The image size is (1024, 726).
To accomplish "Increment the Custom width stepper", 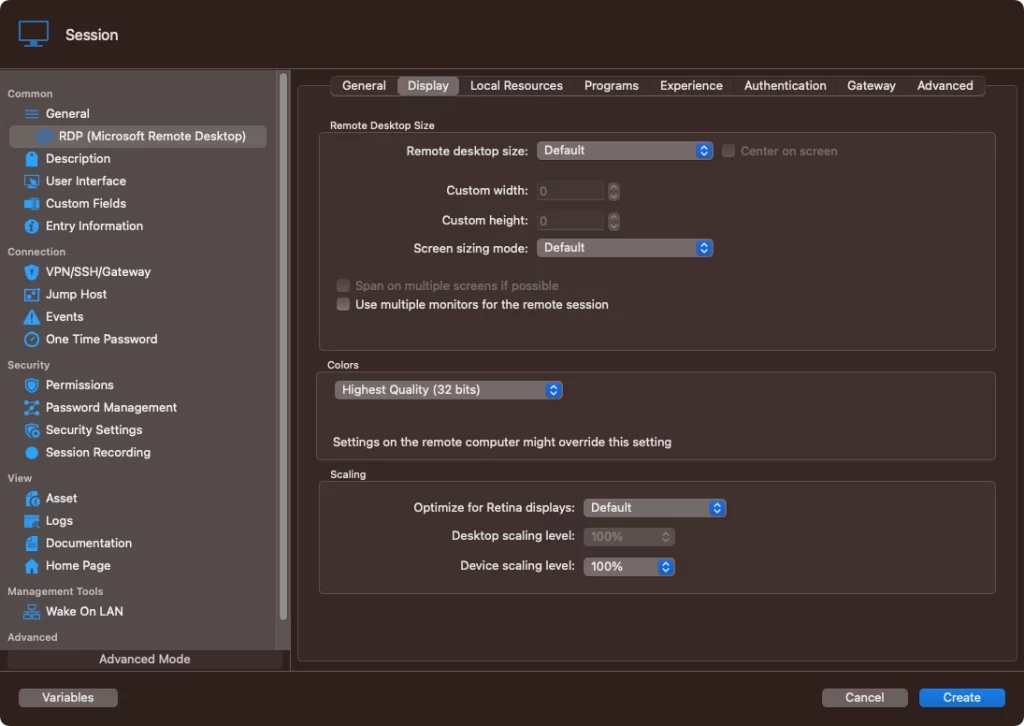I will pos(614,188).
